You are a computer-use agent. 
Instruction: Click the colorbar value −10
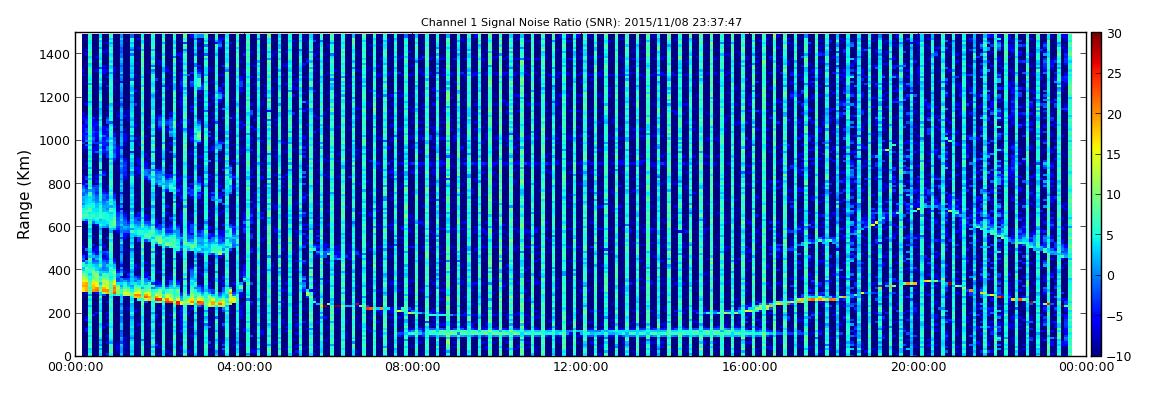pos(1117,356)
